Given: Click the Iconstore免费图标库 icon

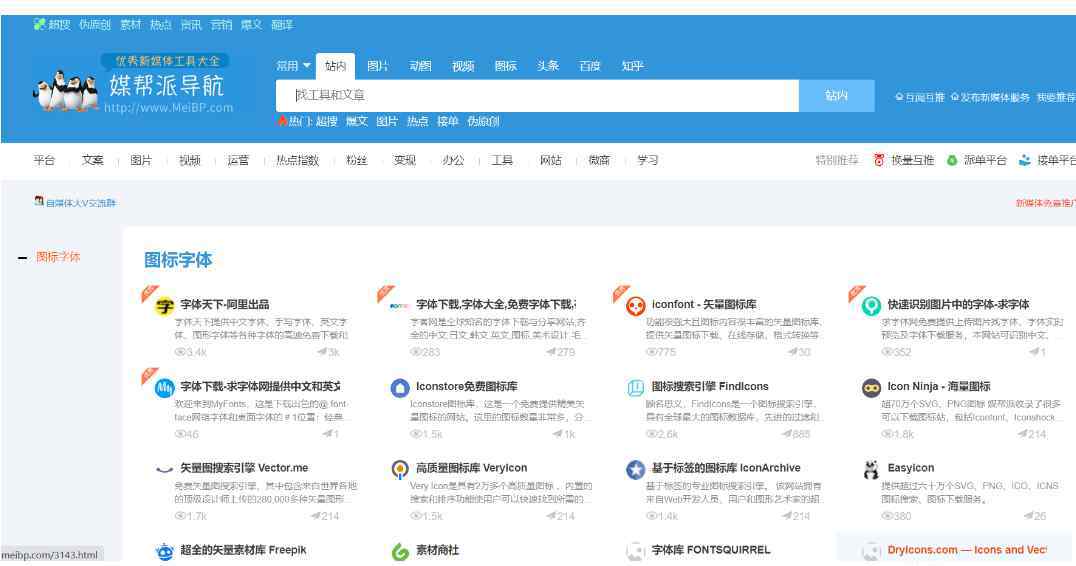Looking at the screenshot, I should [400, 388].
